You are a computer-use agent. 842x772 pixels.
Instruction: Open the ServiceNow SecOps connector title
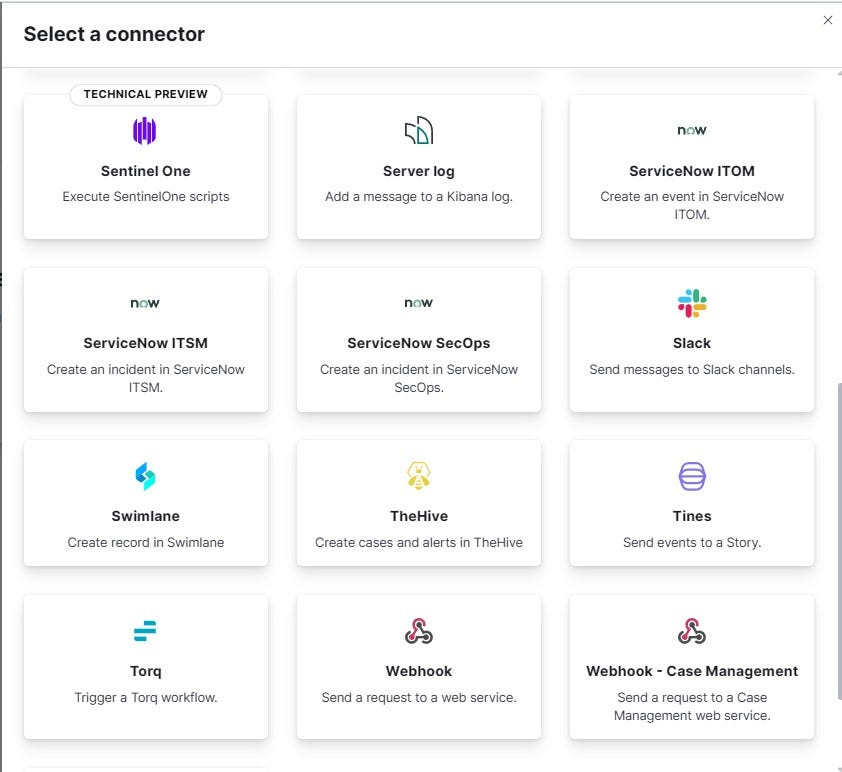click(418, 343)
